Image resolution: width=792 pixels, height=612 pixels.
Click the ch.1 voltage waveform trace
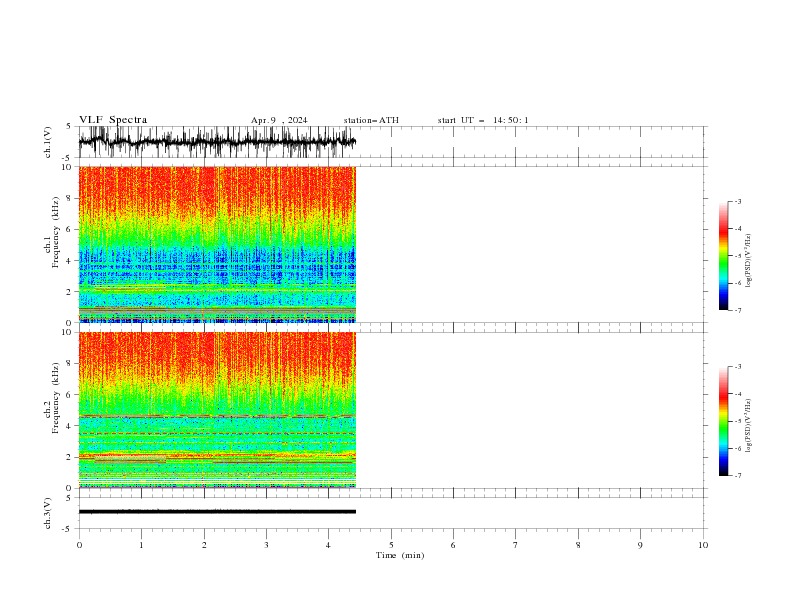click(217, 142)
